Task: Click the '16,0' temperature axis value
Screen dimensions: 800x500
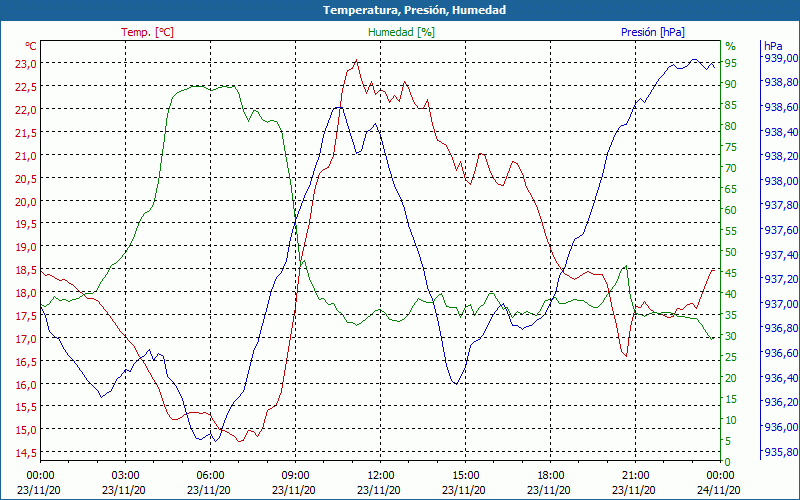Action: point(26,385)
